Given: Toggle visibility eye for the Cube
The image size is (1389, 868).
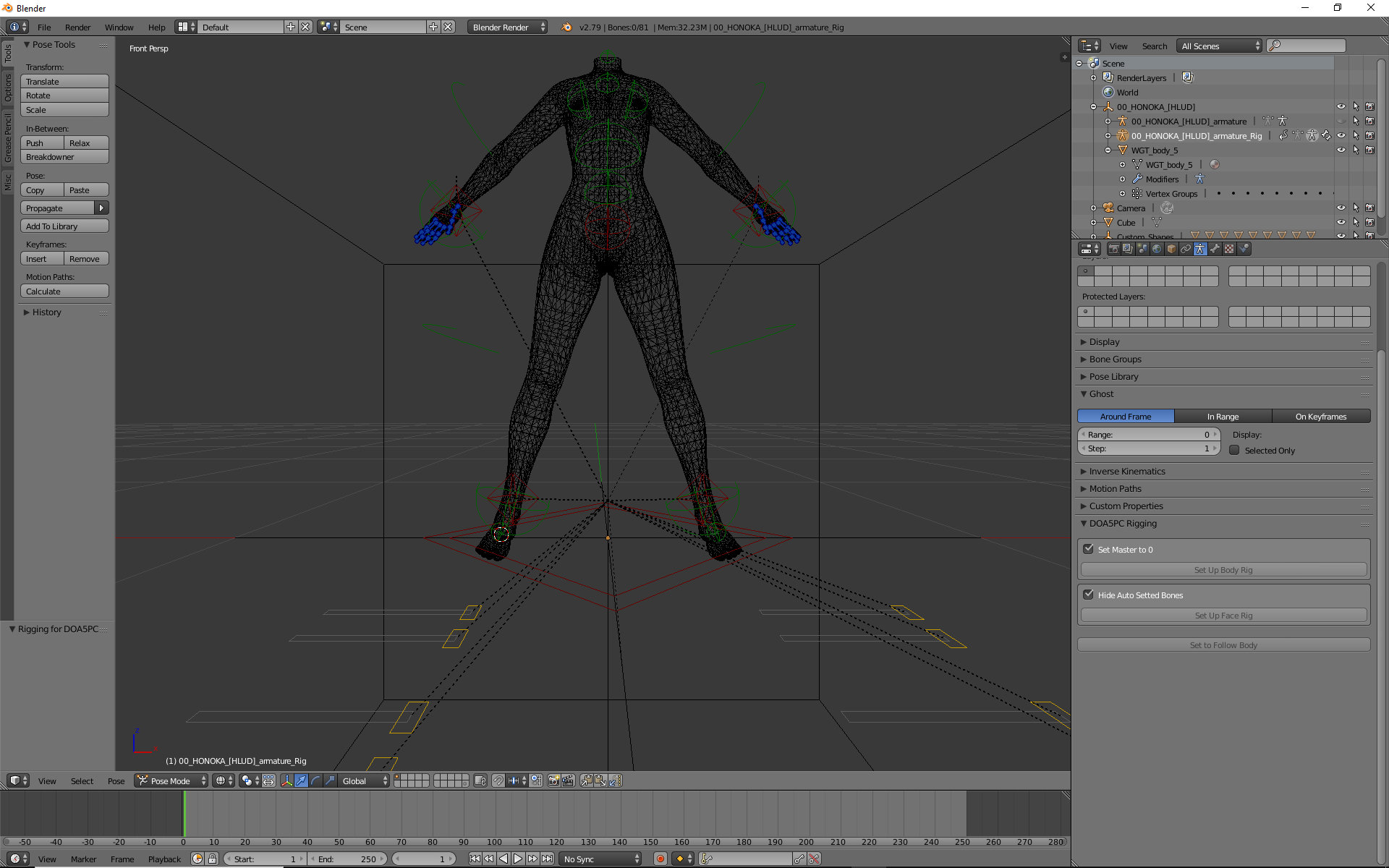Looking at the screenshot, I should [1341, 222].
